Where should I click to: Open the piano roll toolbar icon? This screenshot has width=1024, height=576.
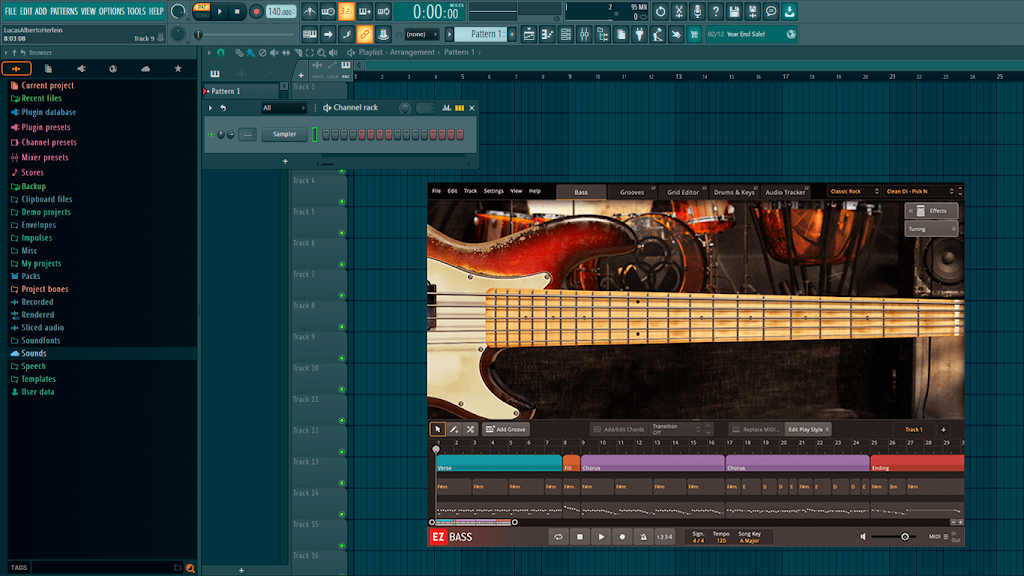pyautogui.click(x=547, y=34)
